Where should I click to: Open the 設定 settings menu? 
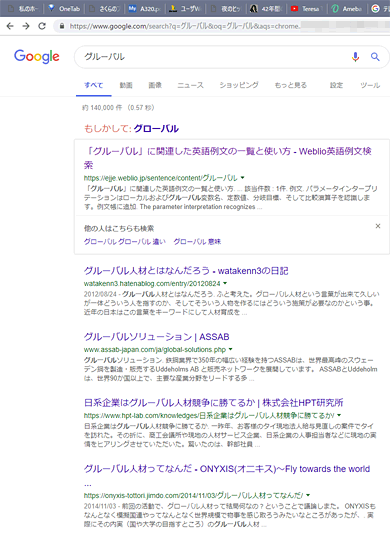coord(336,85)
